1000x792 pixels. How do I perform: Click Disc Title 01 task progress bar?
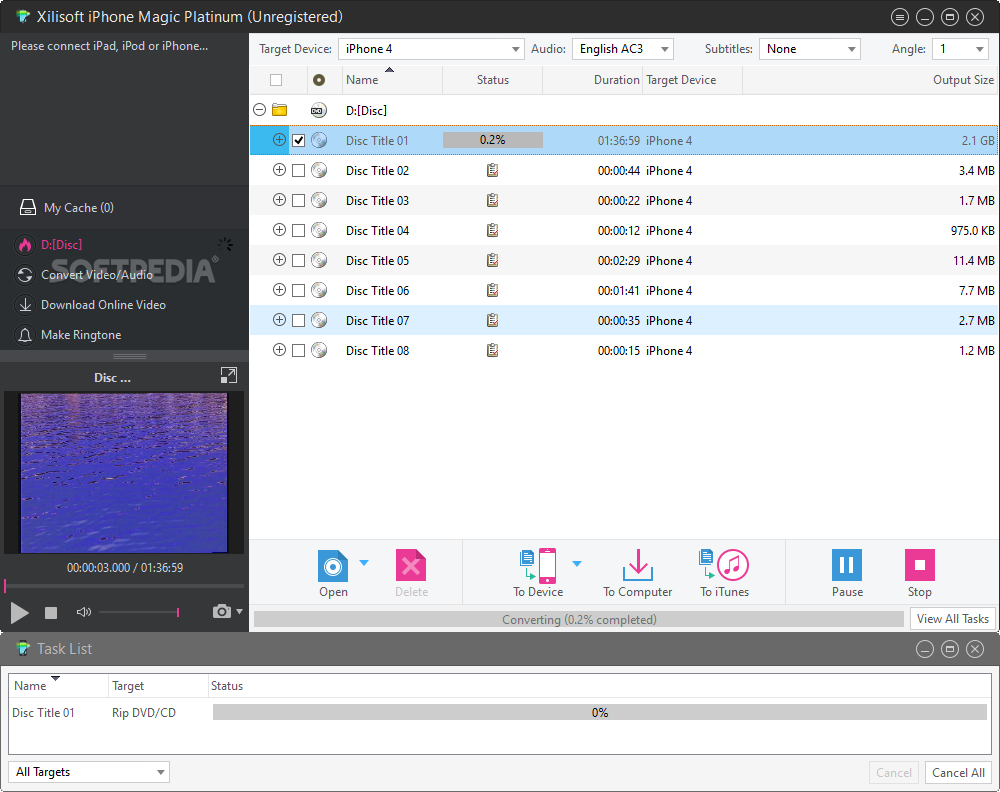click(x=599, y=712)
